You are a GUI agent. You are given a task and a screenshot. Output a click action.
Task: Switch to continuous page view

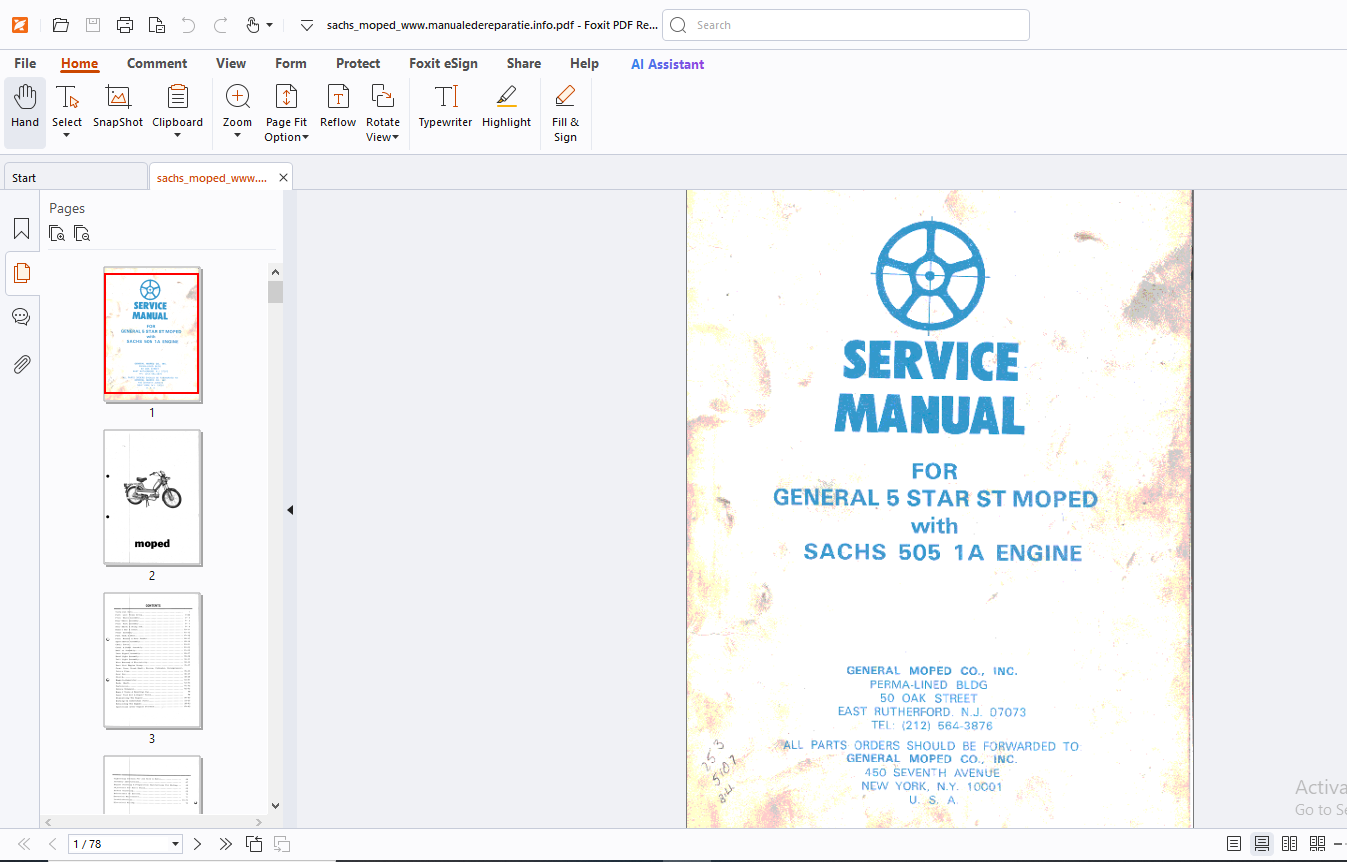pyautogui.click(x=1262, y=844)
